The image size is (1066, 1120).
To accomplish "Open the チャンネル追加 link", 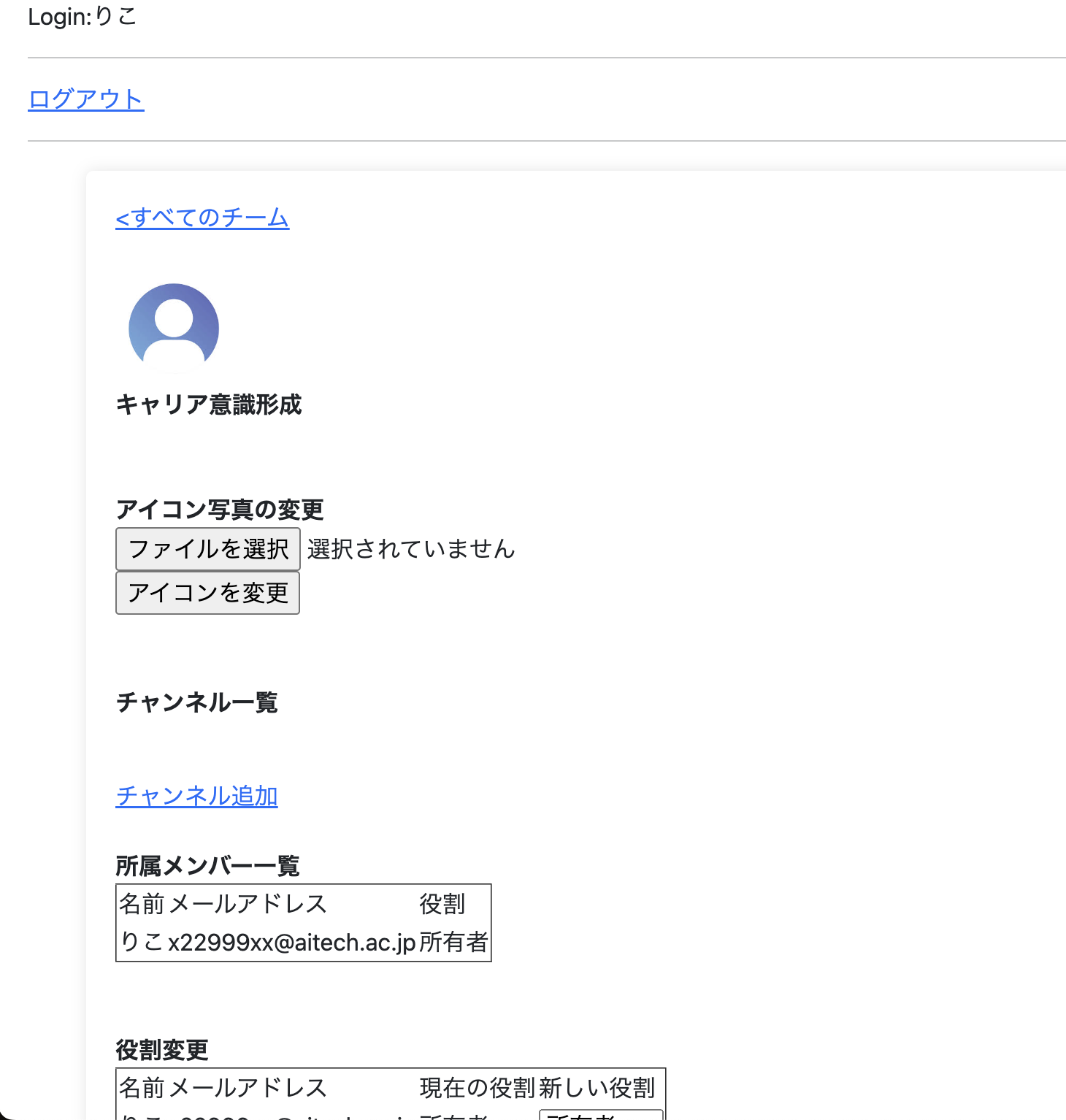I will (196, 796).
